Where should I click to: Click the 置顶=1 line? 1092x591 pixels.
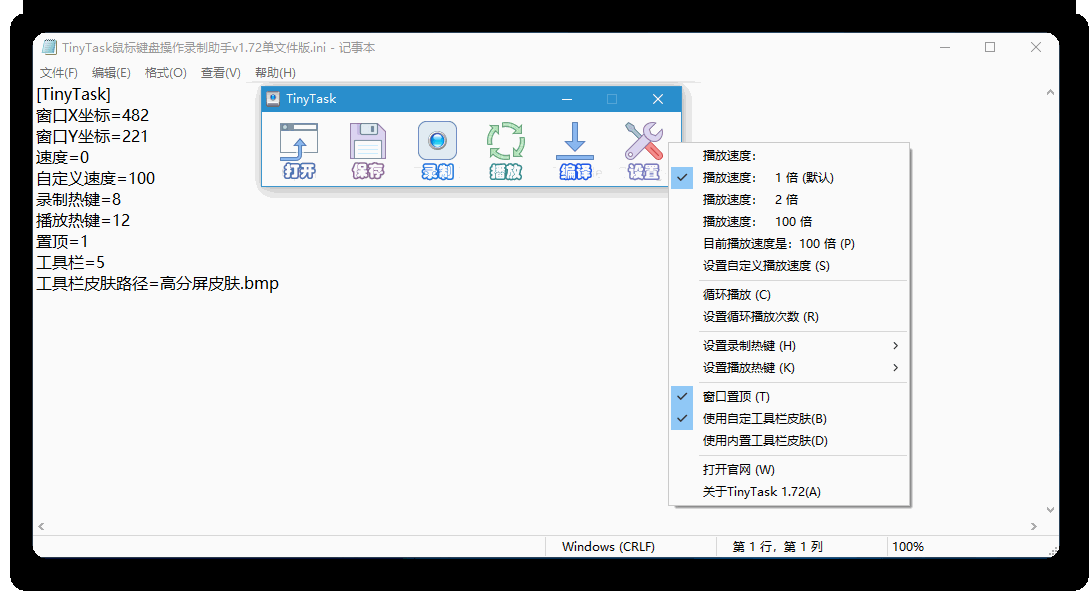pos(62,242)
